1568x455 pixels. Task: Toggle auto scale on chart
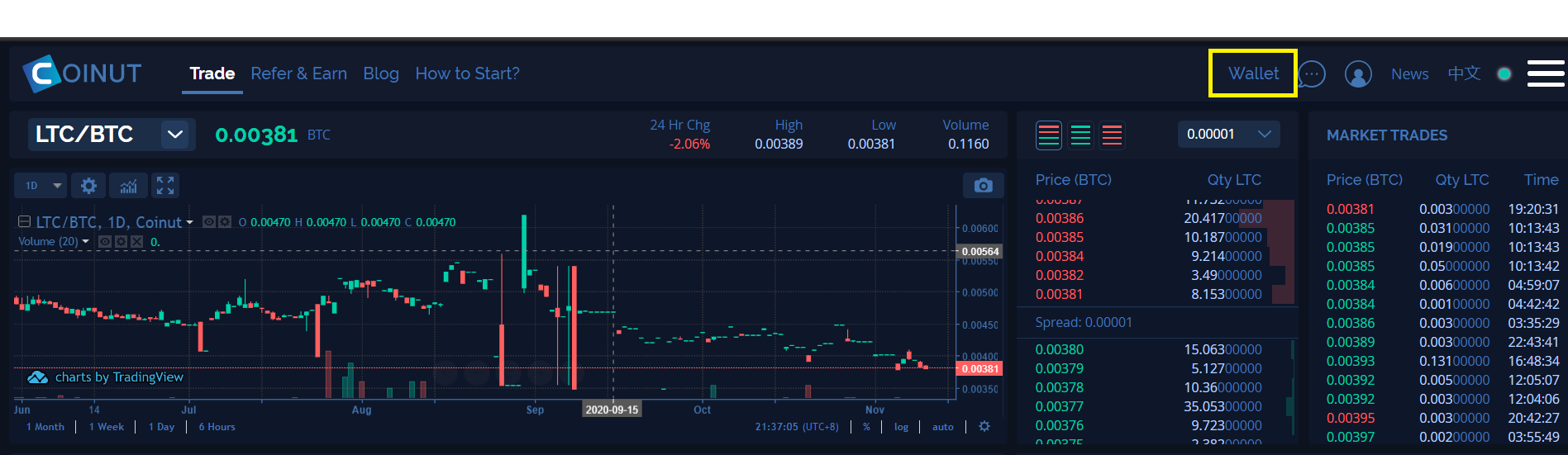click(x=943, y=427)
